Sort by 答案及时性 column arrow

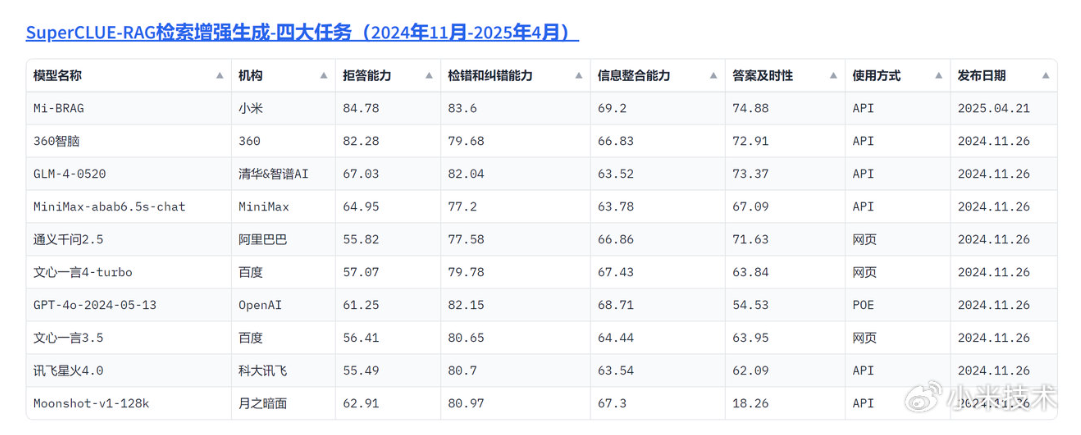(x=833, y=76)
